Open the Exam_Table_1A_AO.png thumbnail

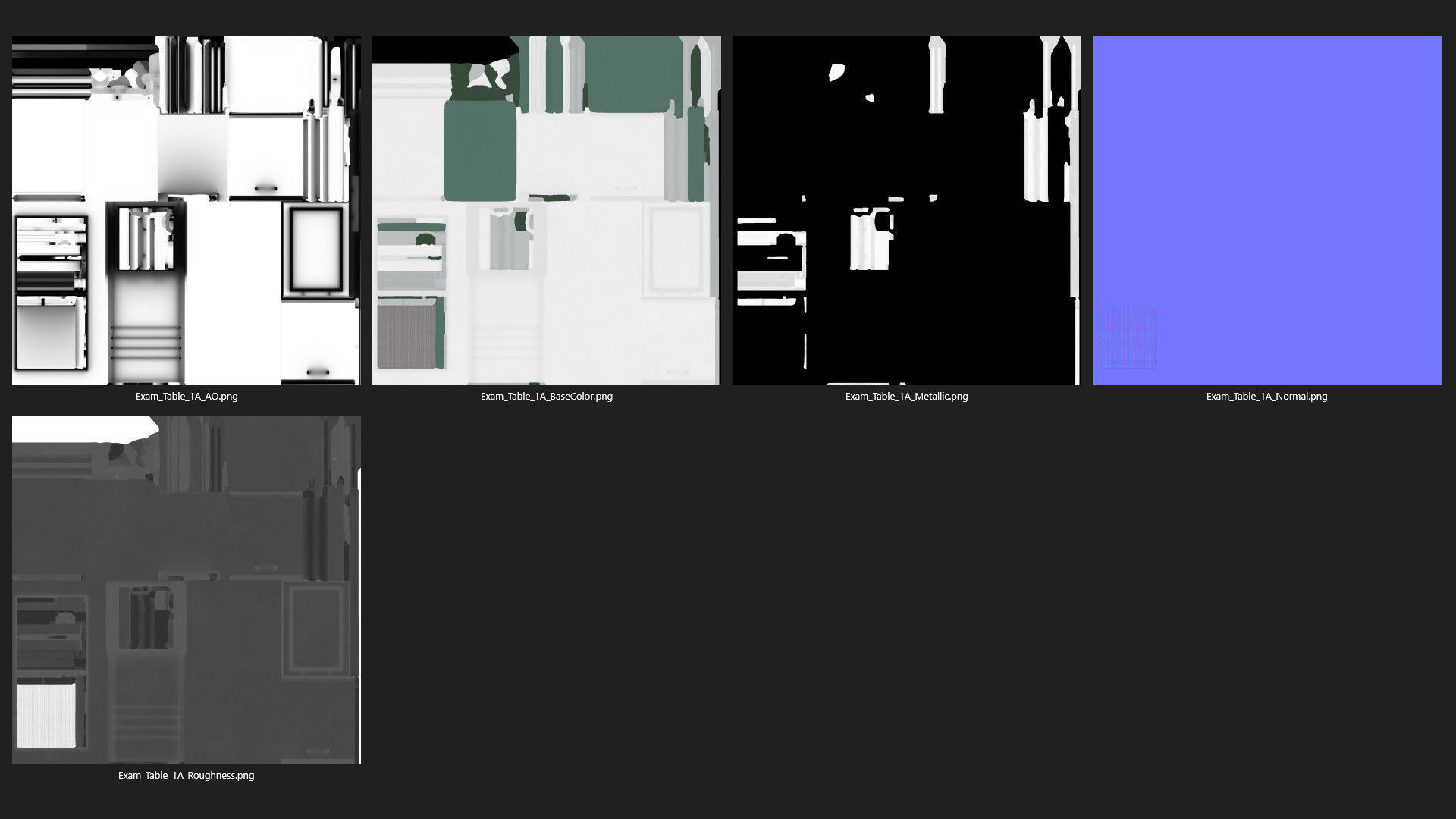(x=186, y=210)
